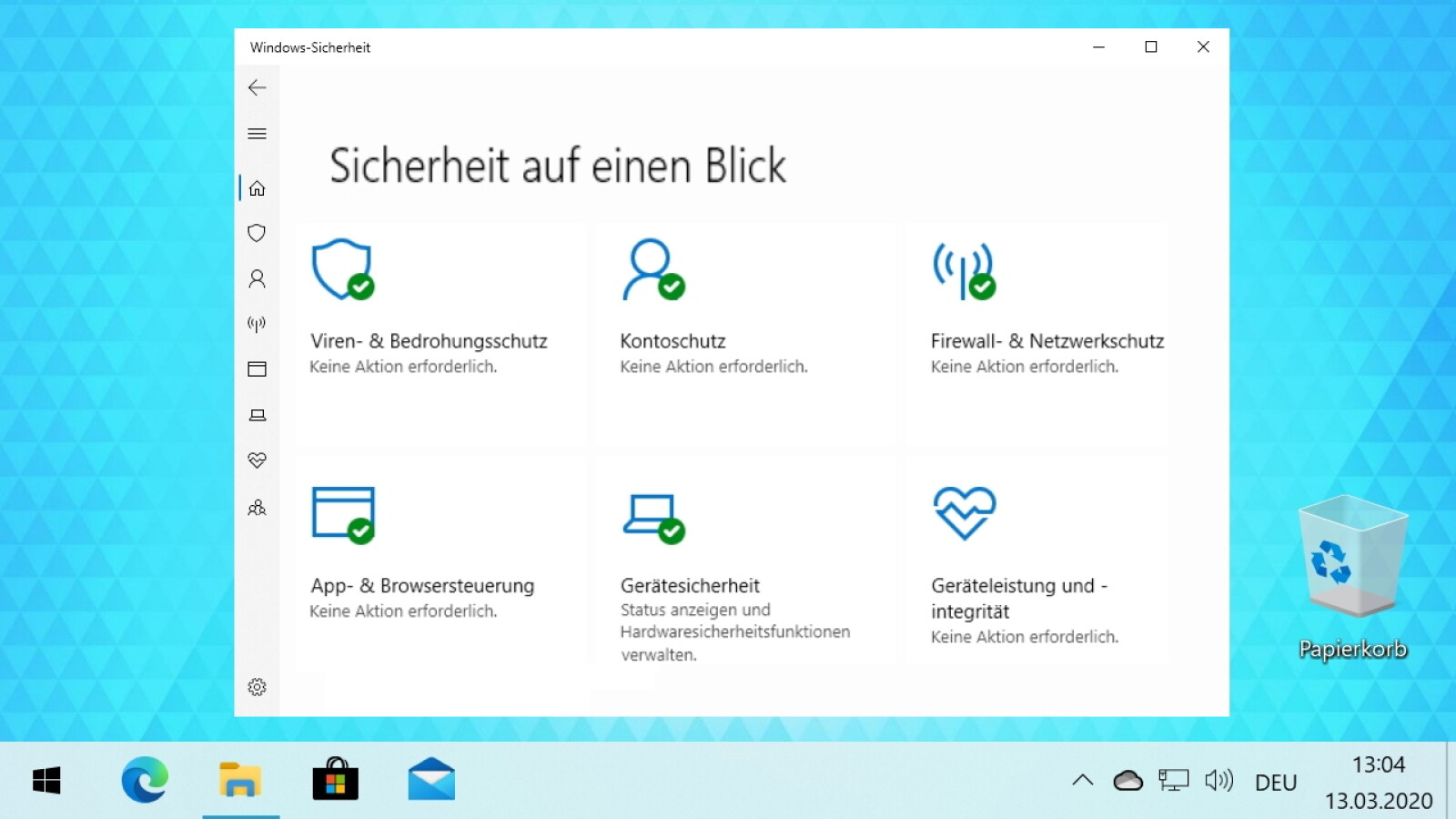Click the OneDrive cloud tray icon
The width and height of the screenshot is (1456, 819).
(1127, 781)
